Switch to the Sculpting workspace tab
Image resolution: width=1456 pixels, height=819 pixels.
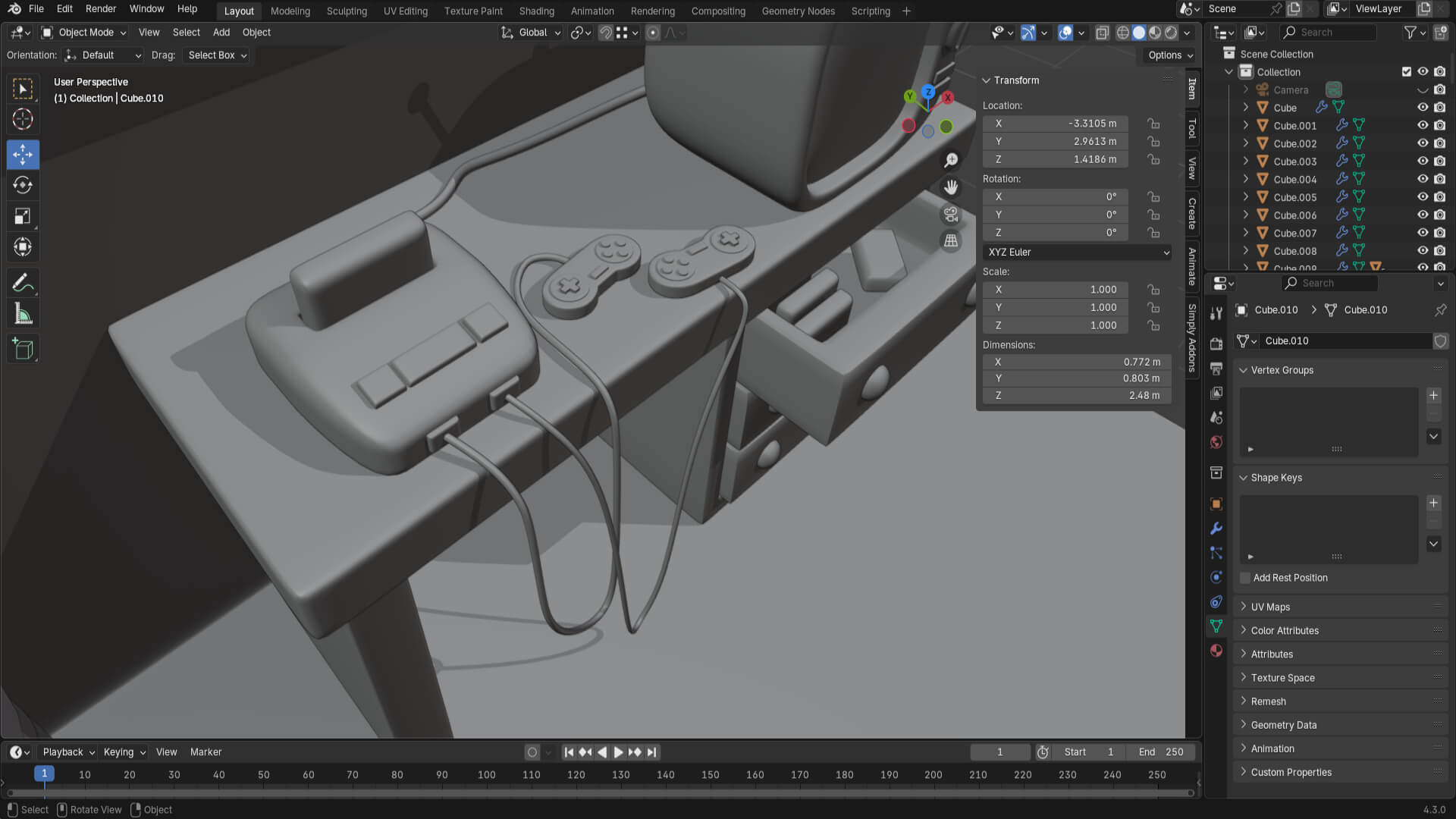[347, 11]
